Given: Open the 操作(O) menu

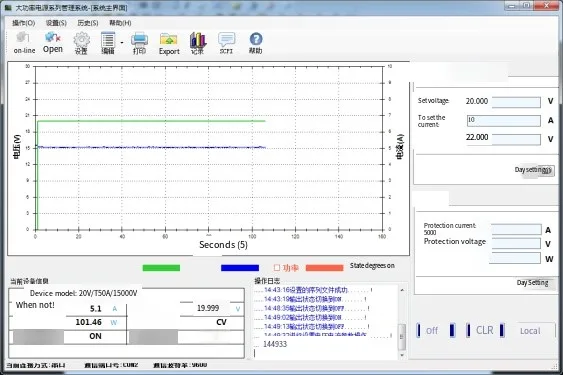Looking at the screenshot, I should [24, 23].
